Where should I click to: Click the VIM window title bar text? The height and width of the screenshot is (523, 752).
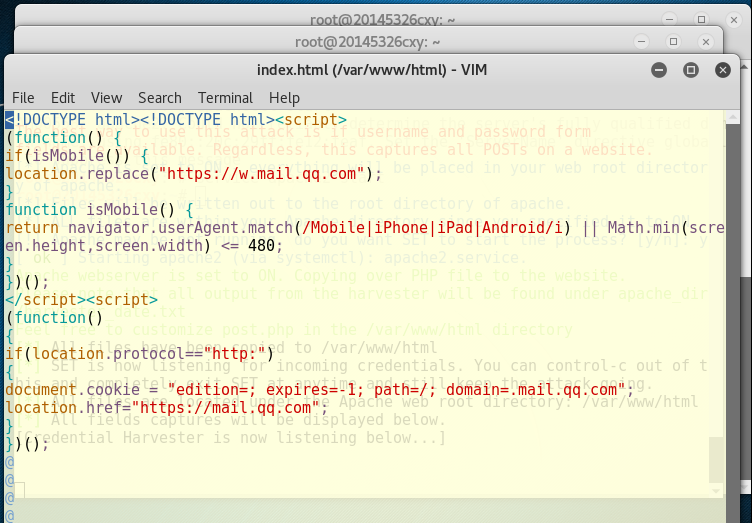coord(372,70)
